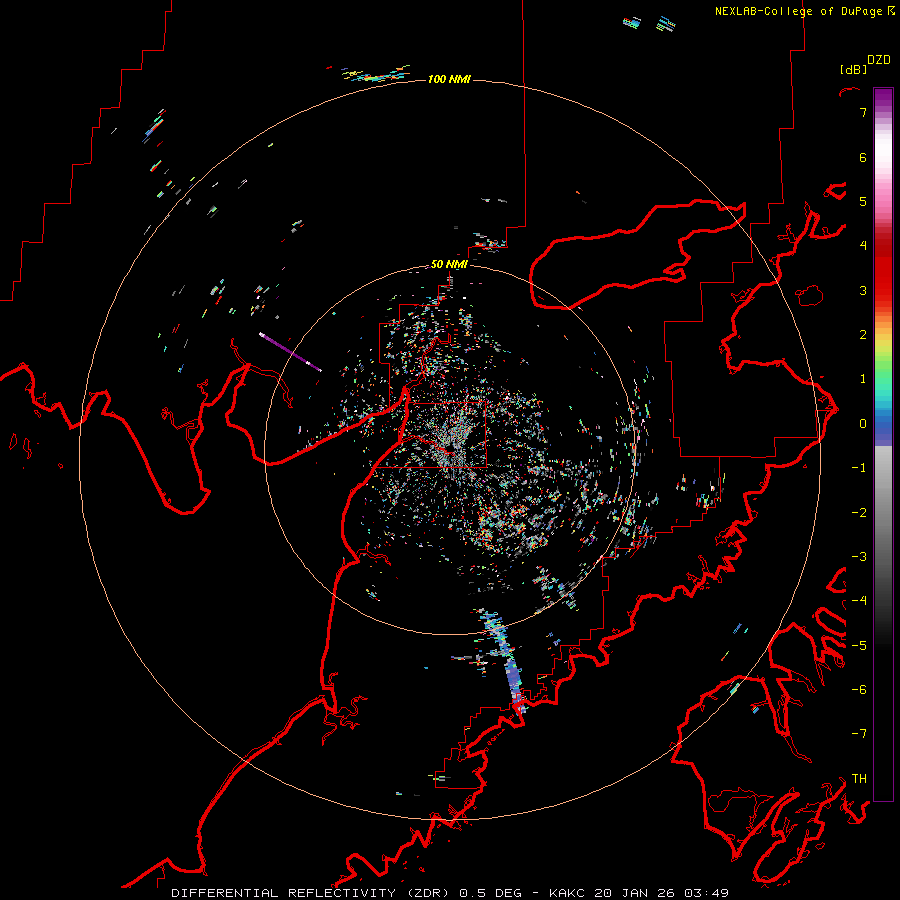Click the 50 NMI range ring label
The width and height of the screenshot is (900, 900).
(449, 264)
